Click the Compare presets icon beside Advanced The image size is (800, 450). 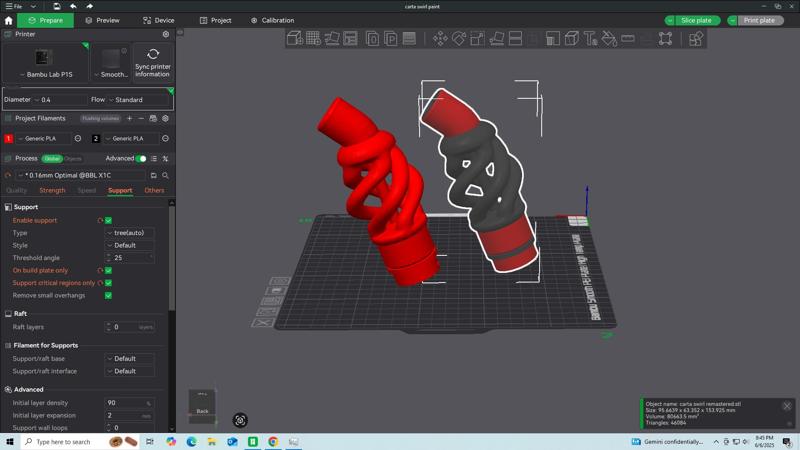tap(165, 159)
